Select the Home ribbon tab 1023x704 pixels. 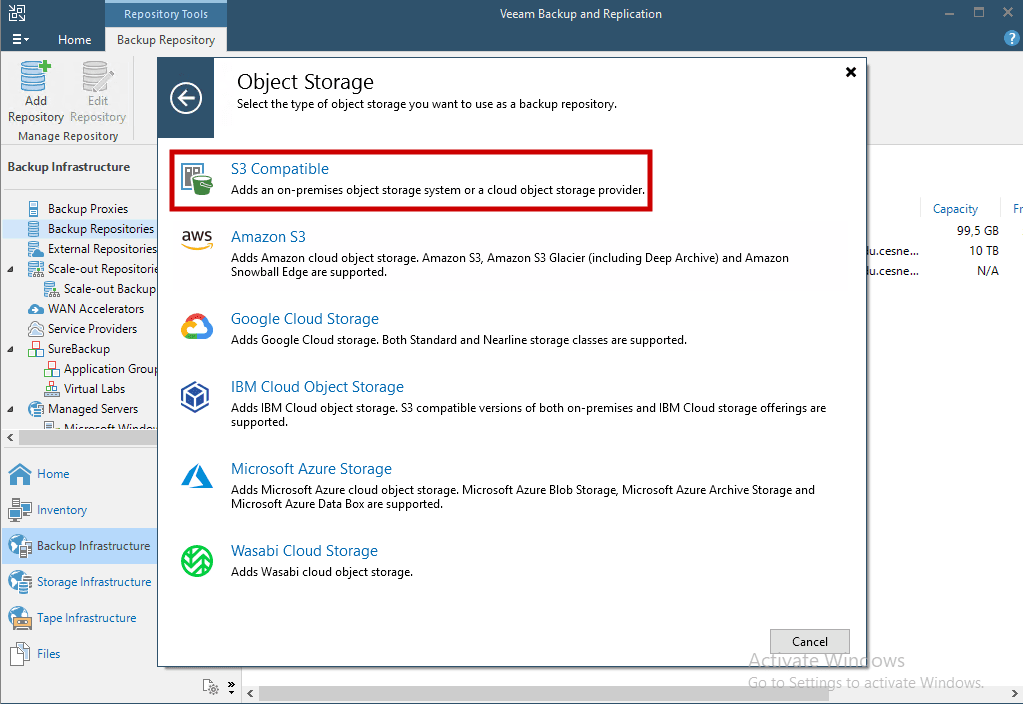tap(75, 40)
